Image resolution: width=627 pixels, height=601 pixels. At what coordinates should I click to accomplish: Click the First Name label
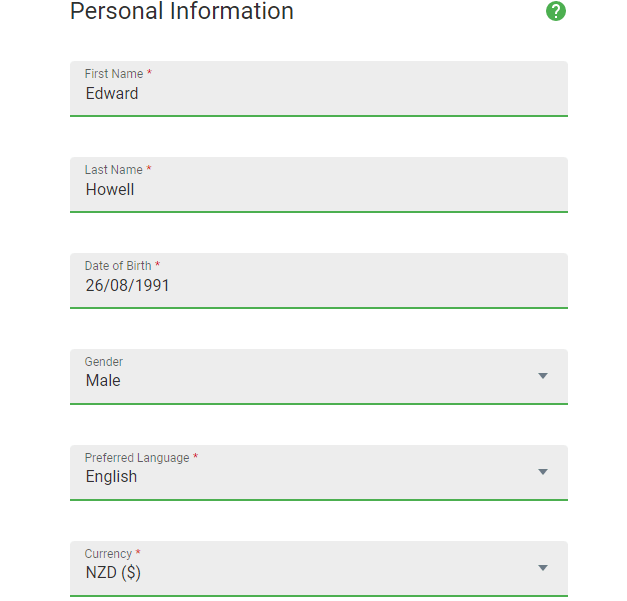(x=114, y=74)
